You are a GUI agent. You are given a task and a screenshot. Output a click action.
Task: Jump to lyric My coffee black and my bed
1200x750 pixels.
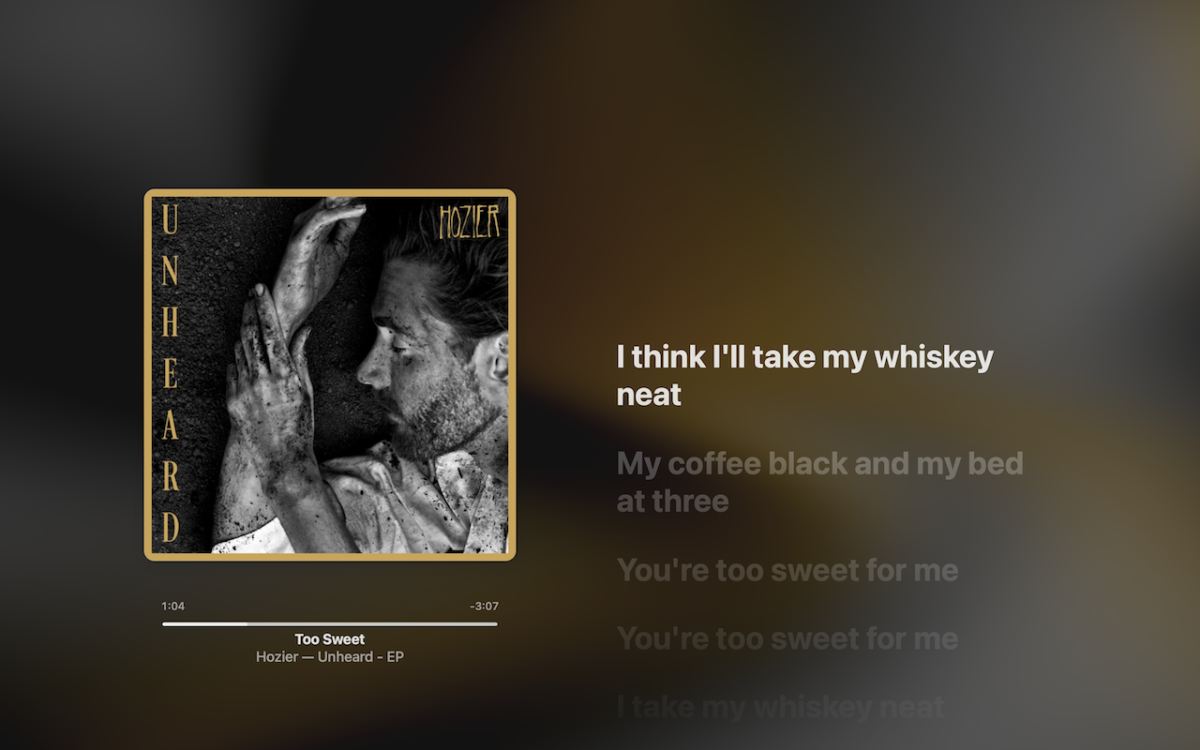point(820,482)
